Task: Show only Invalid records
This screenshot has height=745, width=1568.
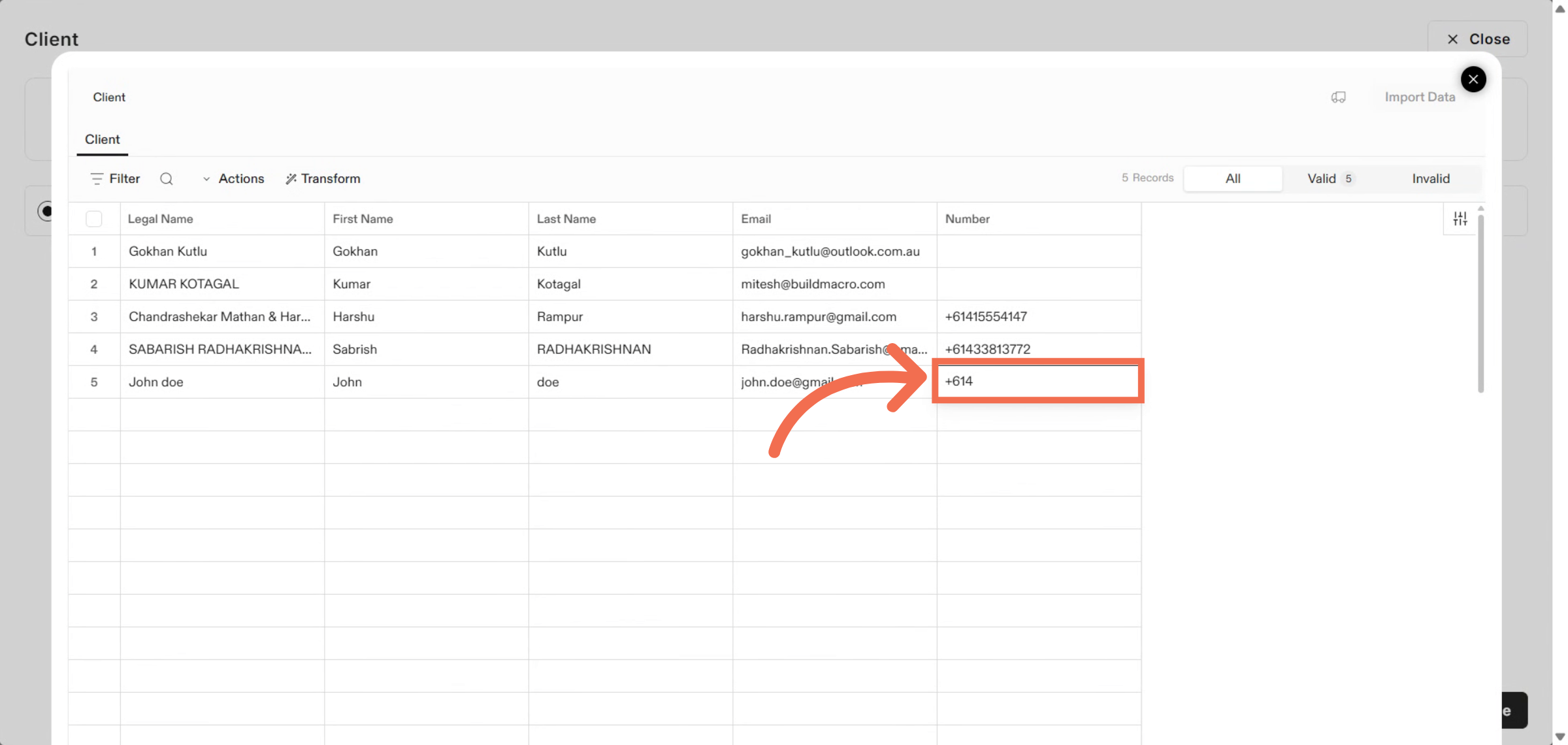Action: pyautogui.click(x=1430, y=178)
